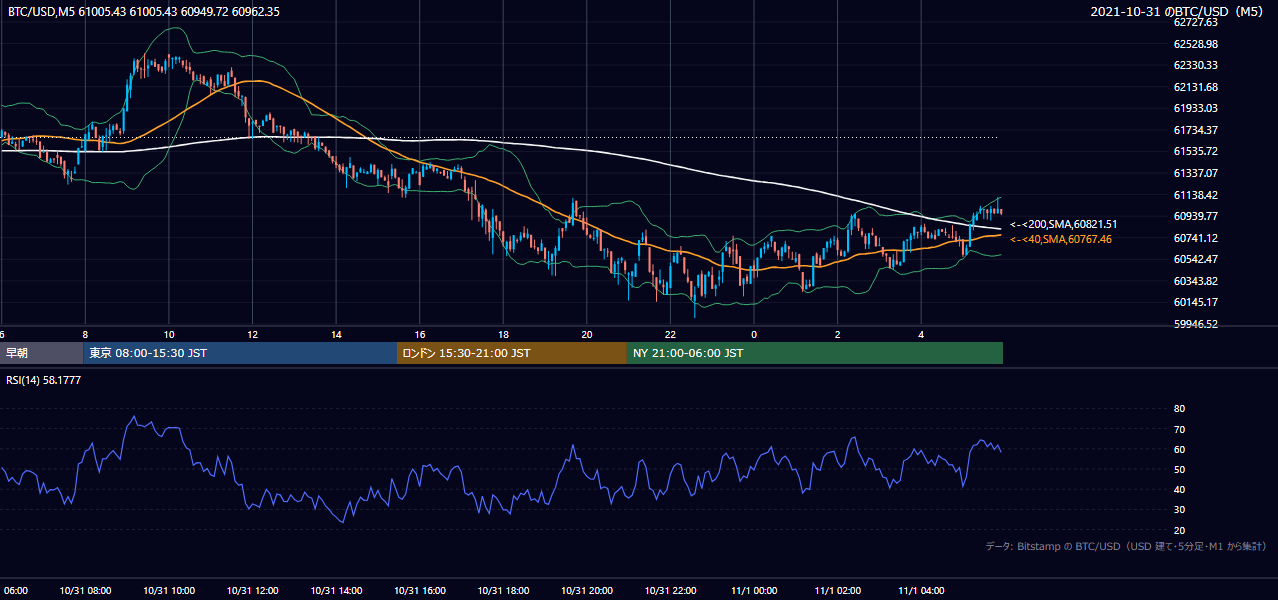The image size is (1278, 600).
Task: Select the 62330.33 price axis label
Action: click(x=1195, y=65)
